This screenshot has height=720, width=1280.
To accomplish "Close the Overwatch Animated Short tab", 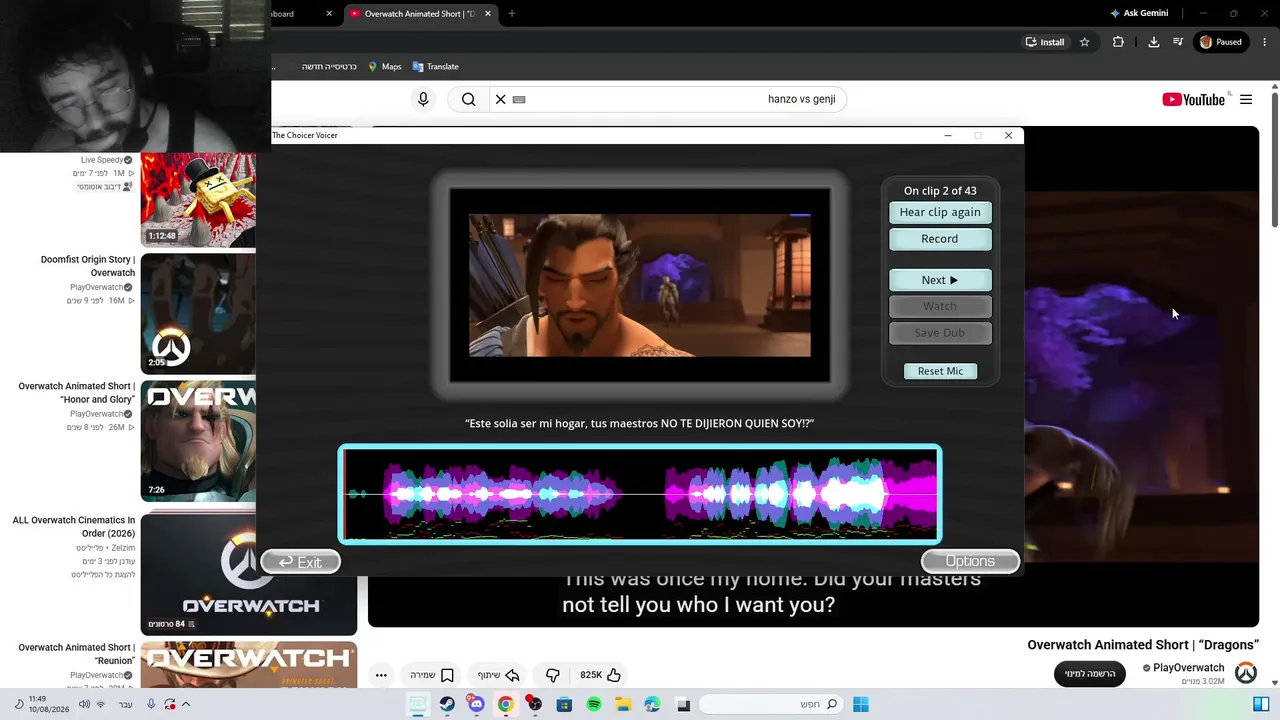I will [488, 14].
